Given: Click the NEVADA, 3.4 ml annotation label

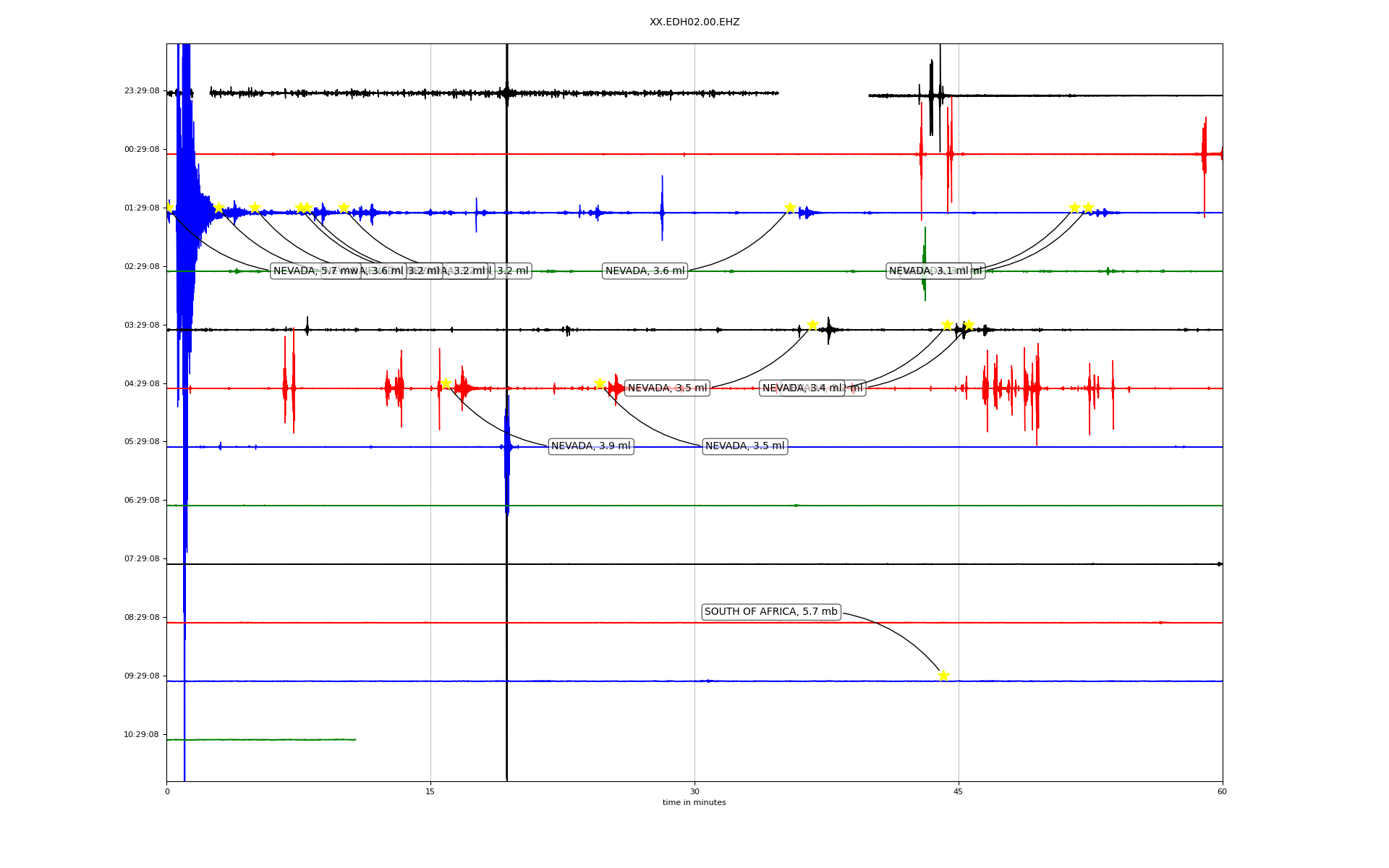Looking at the screenshot, I should point(802,388).
